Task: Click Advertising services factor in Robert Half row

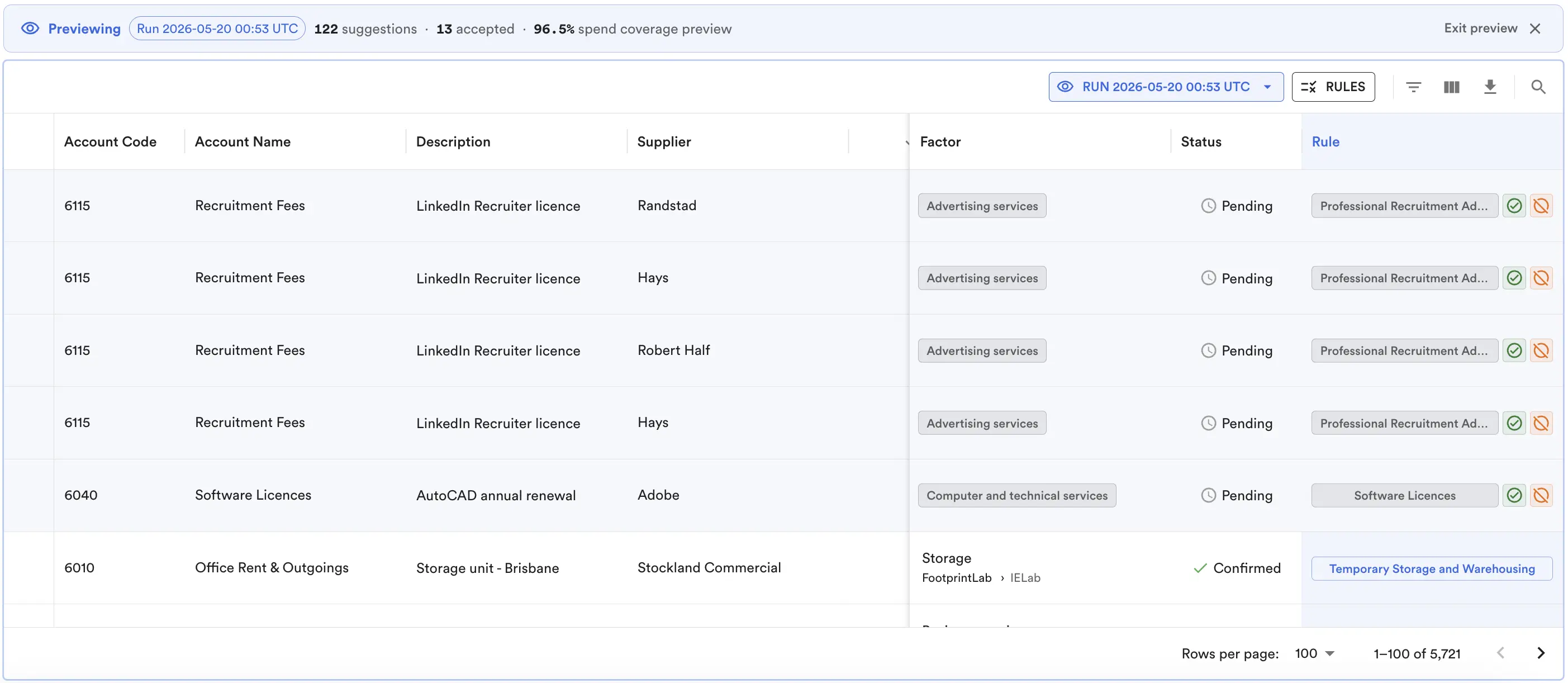Action: (x=982, y=350)
